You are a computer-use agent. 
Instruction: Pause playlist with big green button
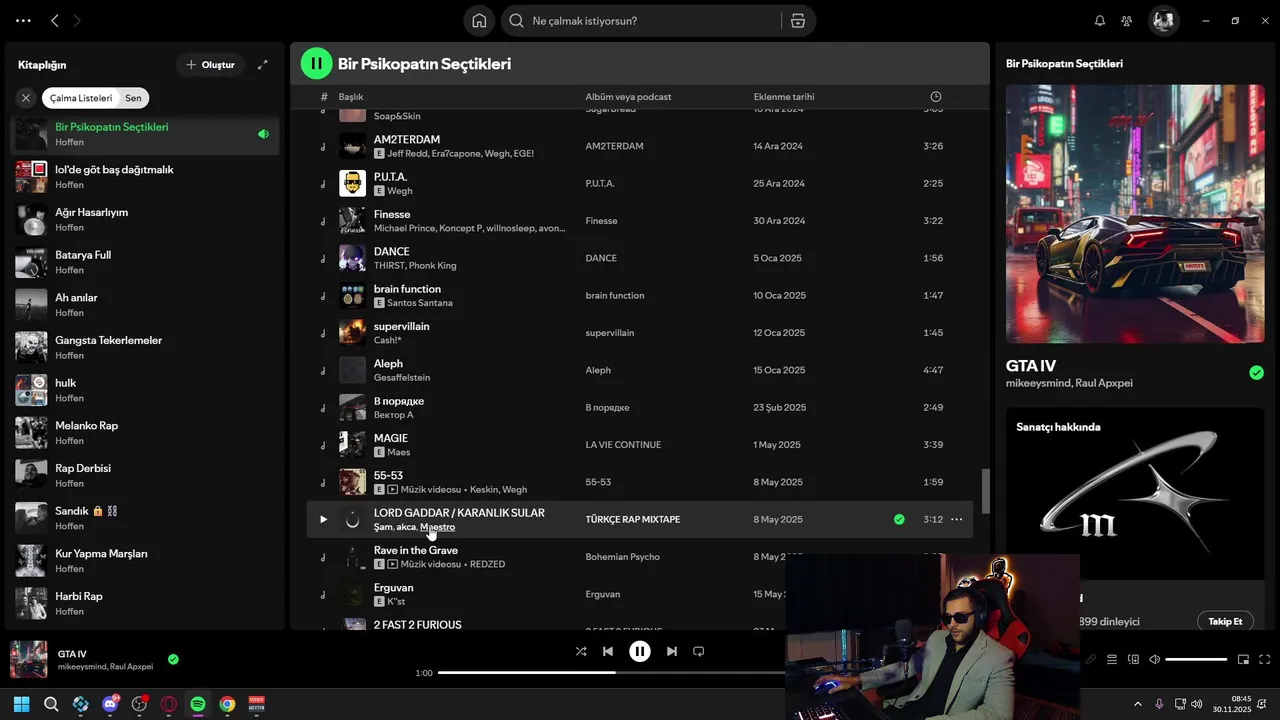tap(316, 64)
